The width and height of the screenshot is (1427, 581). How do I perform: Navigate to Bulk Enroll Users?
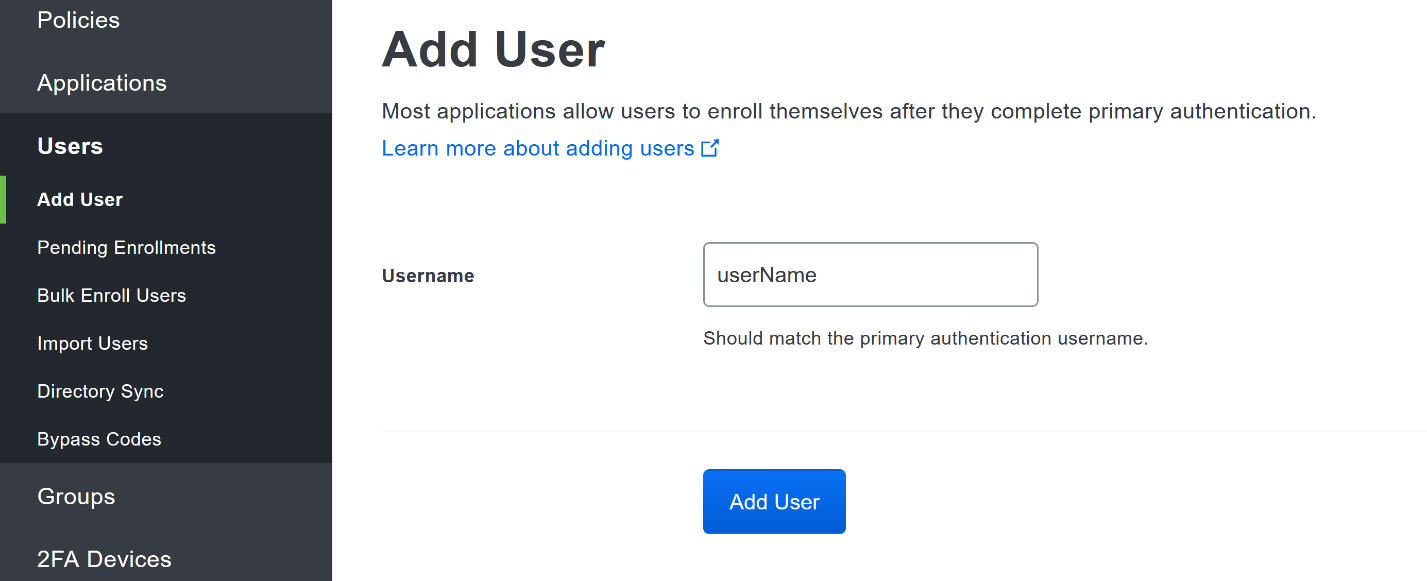tap(111, 296)
